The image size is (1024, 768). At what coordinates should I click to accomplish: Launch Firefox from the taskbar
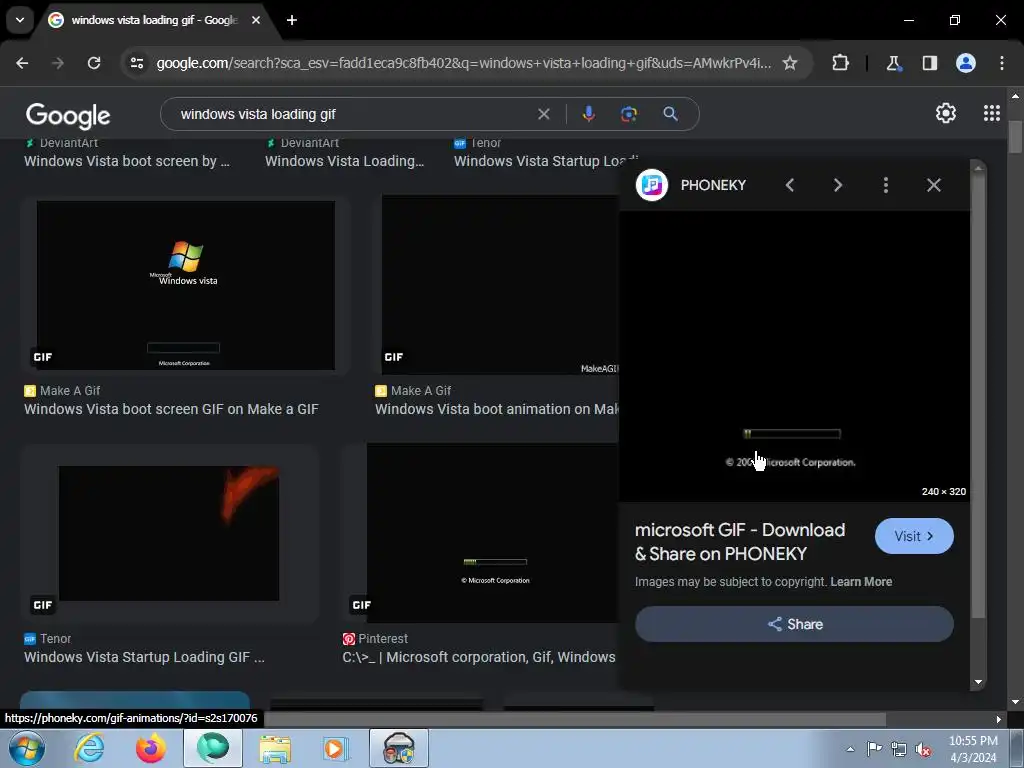pyautogui.click(x=151, y=748)
